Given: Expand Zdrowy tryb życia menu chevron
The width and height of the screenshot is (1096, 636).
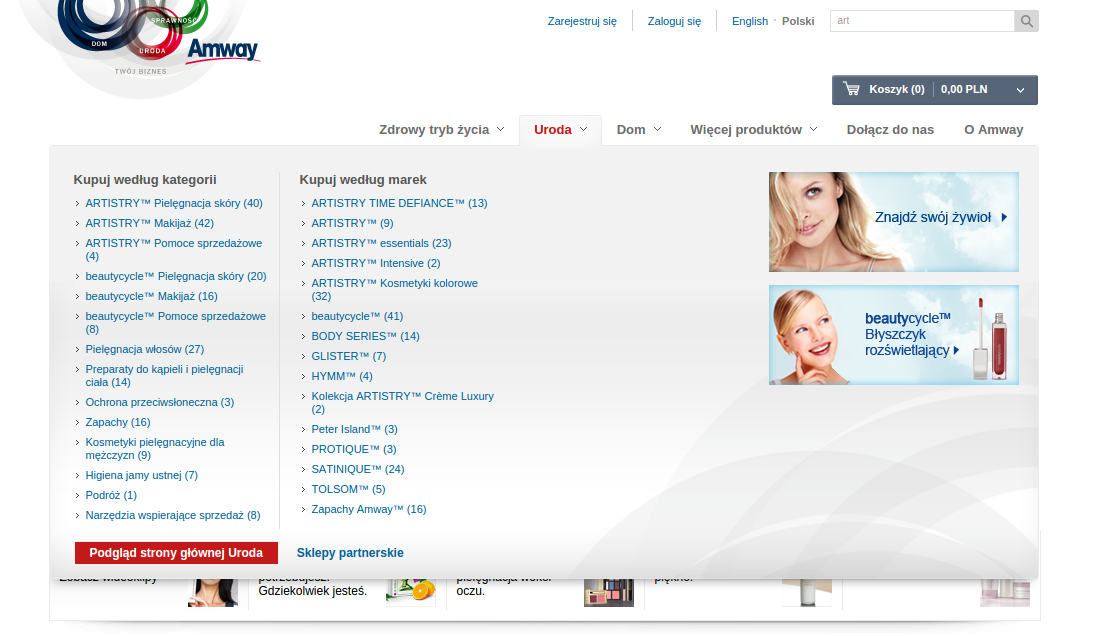Looking at the screenshot, I should [500, 129].
